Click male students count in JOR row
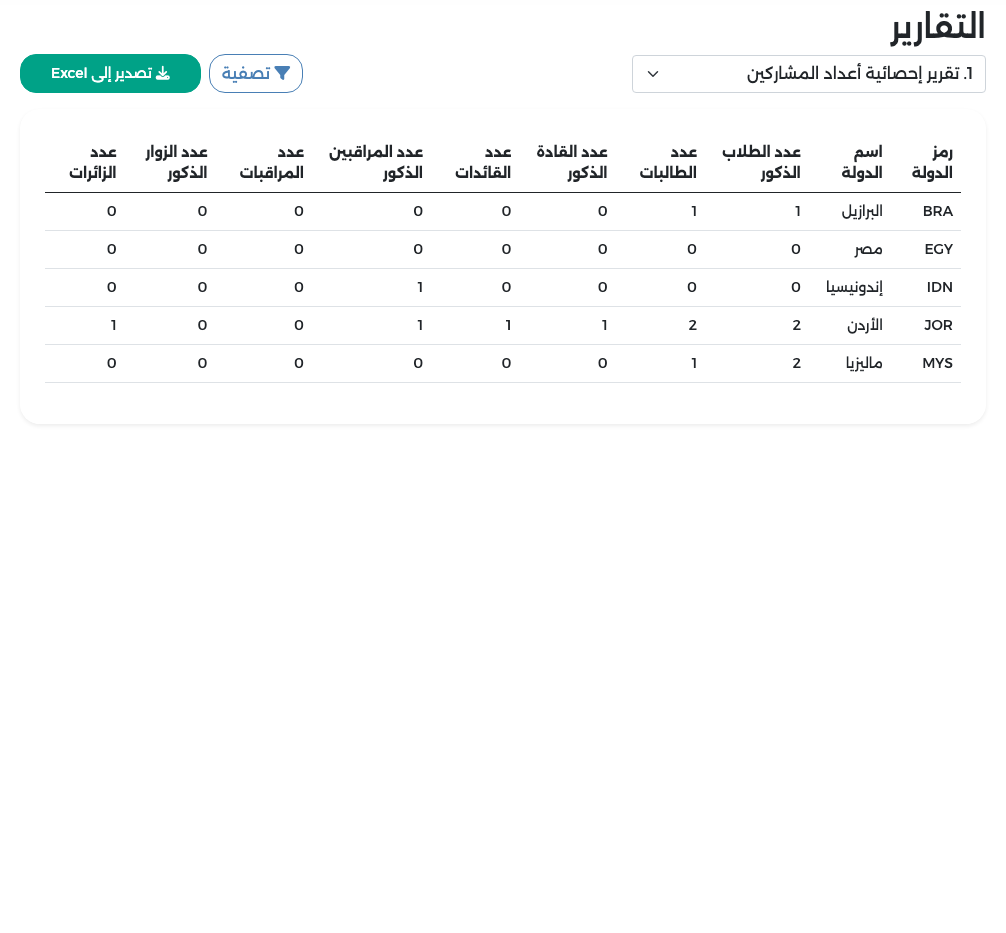Image resolution: width=1006 pixels, height=933 pixels. coord(796,325)
